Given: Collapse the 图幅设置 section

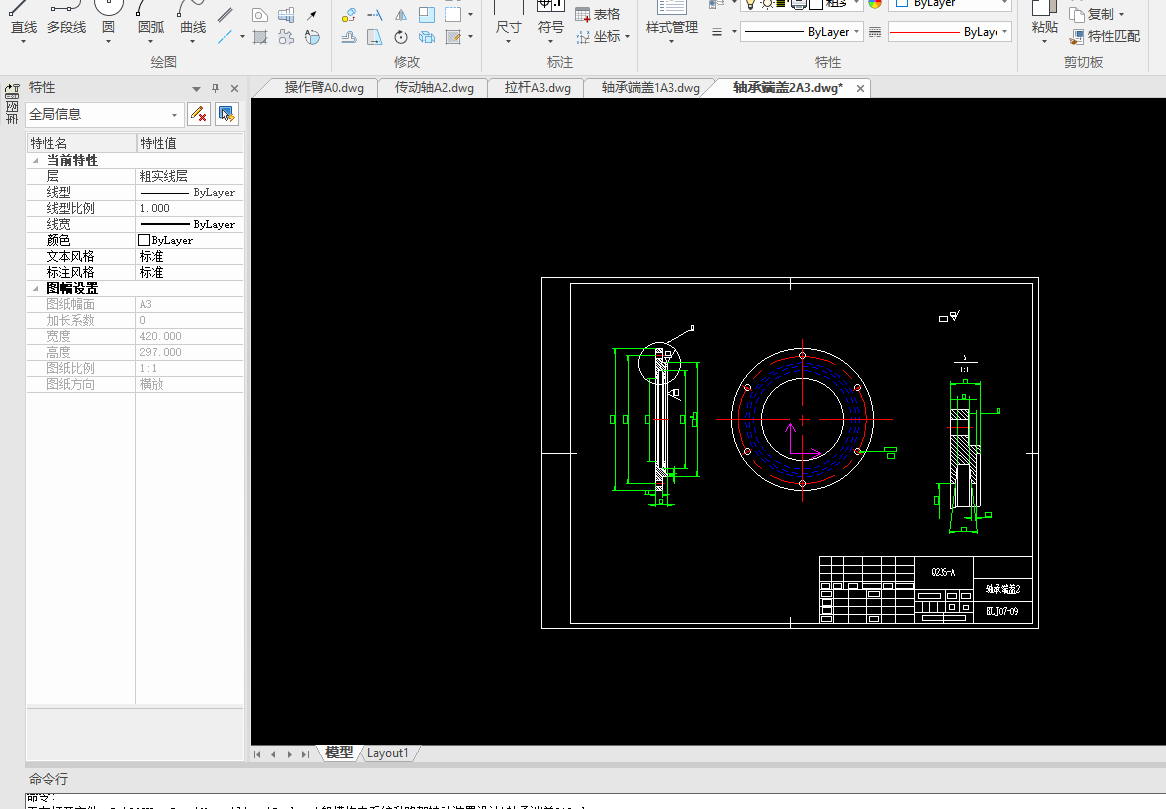Looking at the screenshot, I should pyautogui.click(x=37, y=288).
